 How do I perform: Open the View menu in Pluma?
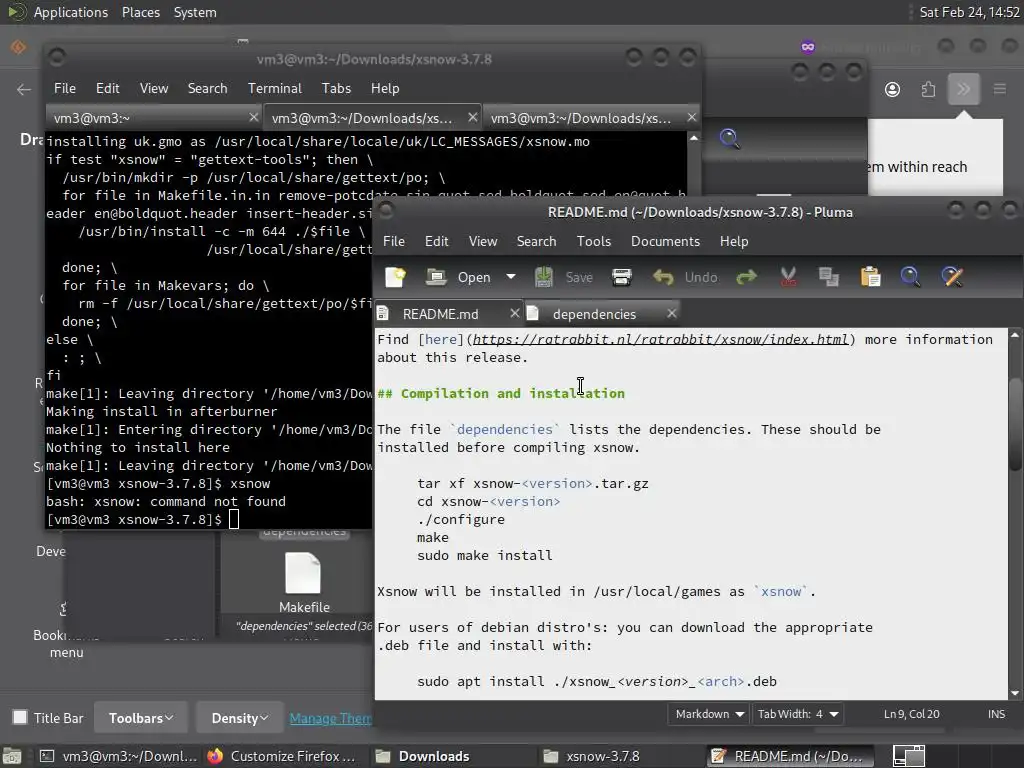click(x=483, y=241)
